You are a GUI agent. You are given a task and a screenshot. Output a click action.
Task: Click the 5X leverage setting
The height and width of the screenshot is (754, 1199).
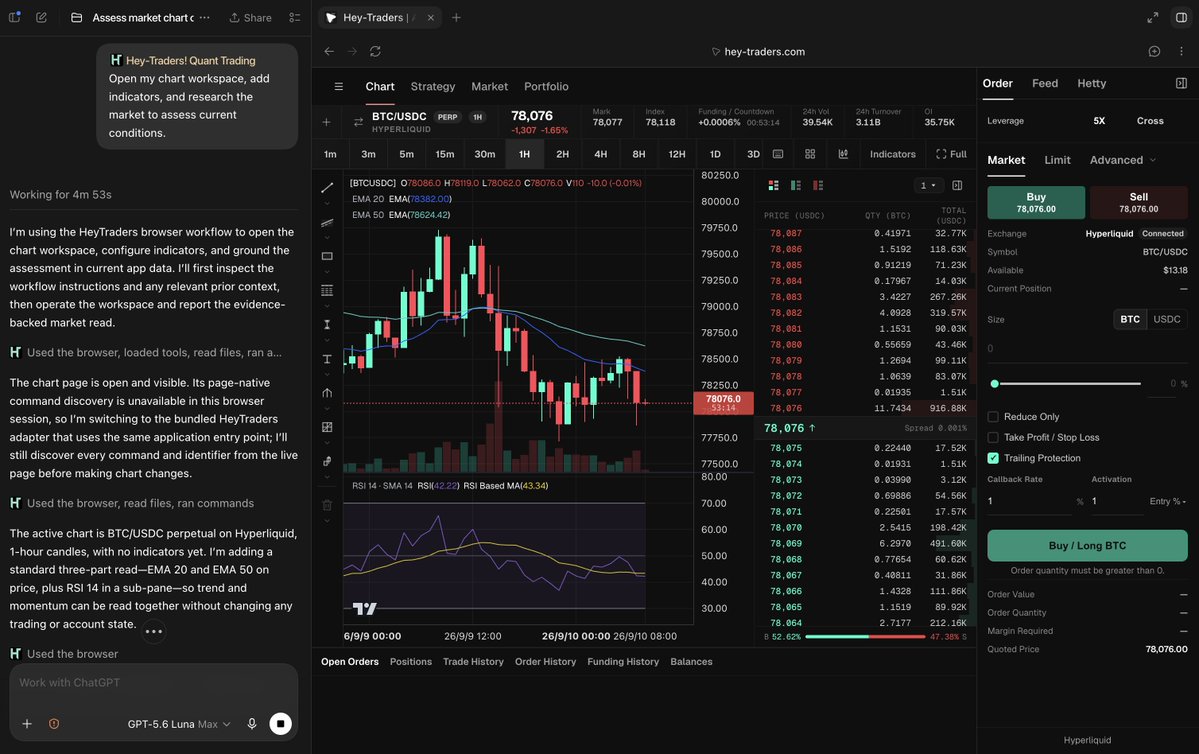point(1099,121)
